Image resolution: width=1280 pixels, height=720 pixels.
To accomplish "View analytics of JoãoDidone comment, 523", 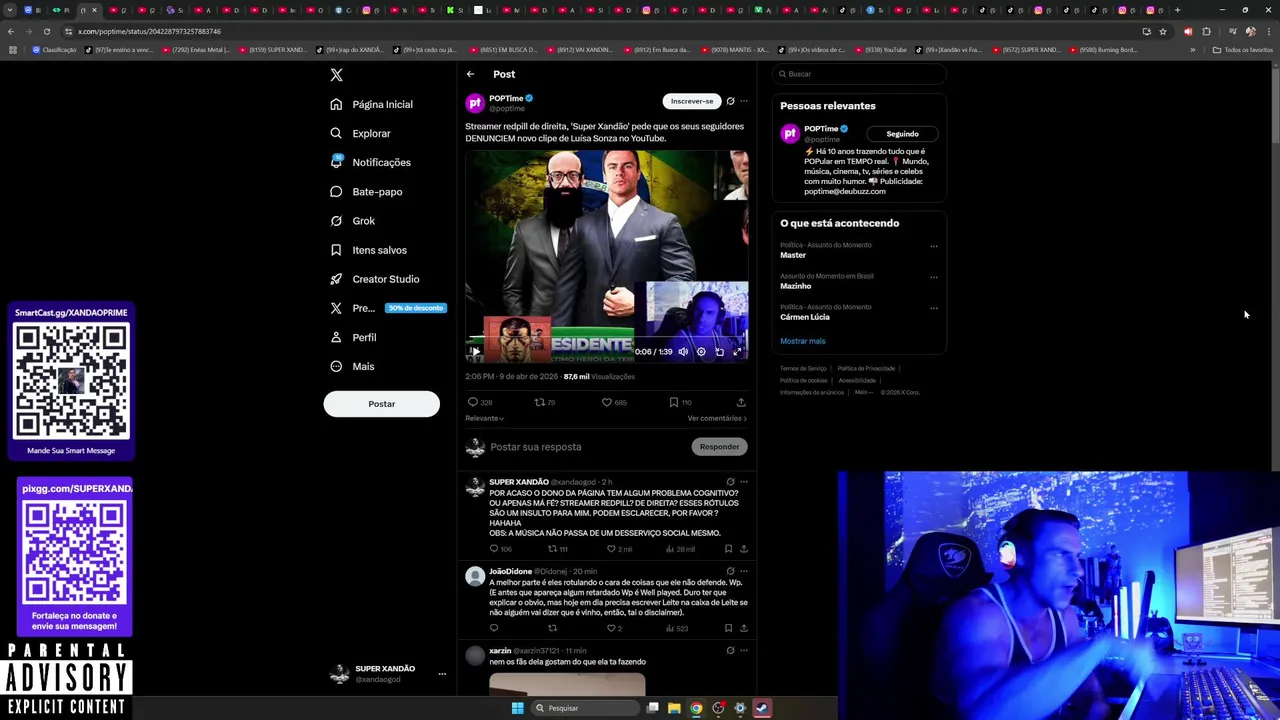I will (677, 628).
